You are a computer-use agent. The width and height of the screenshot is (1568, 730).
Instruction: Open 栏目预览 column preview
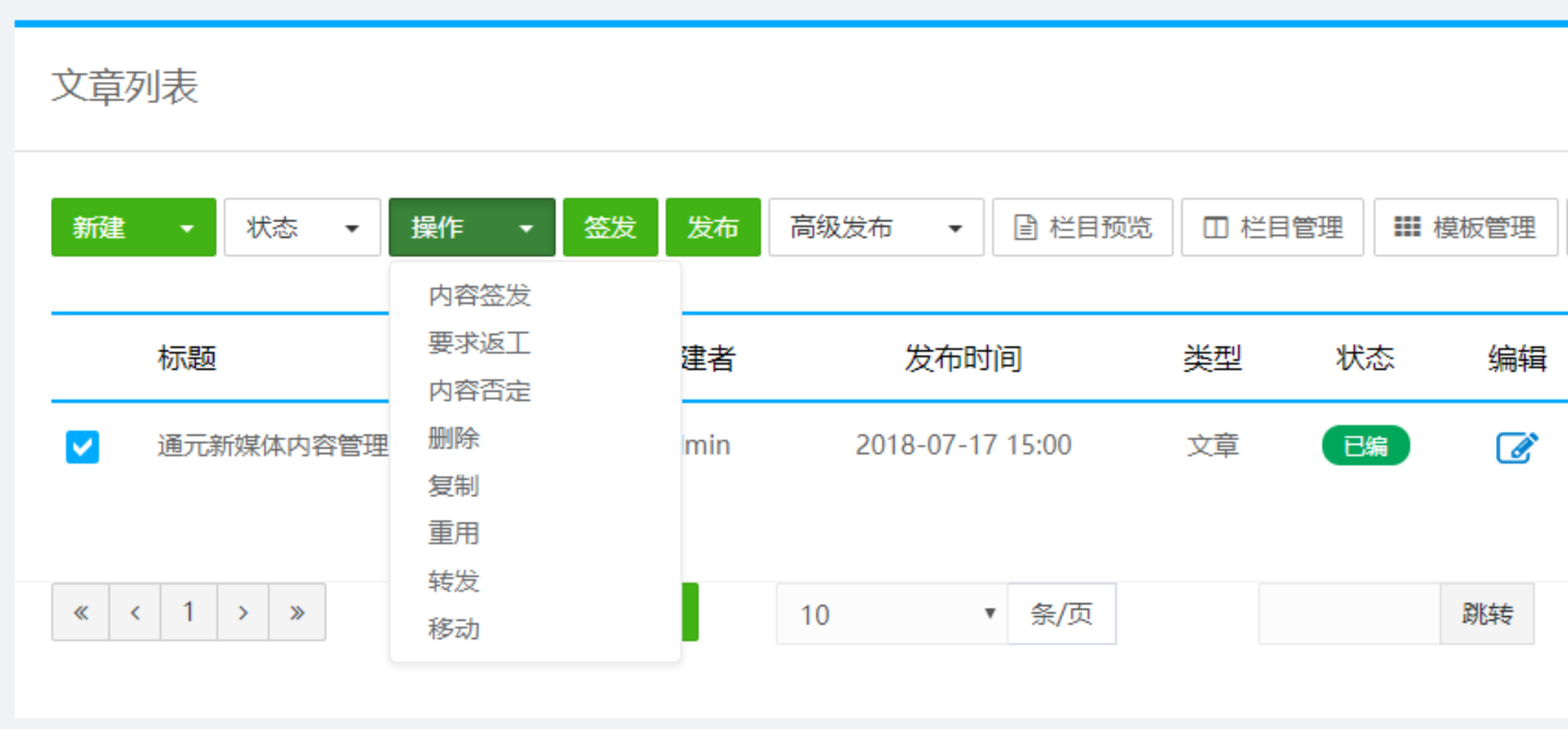point(1082,228)
